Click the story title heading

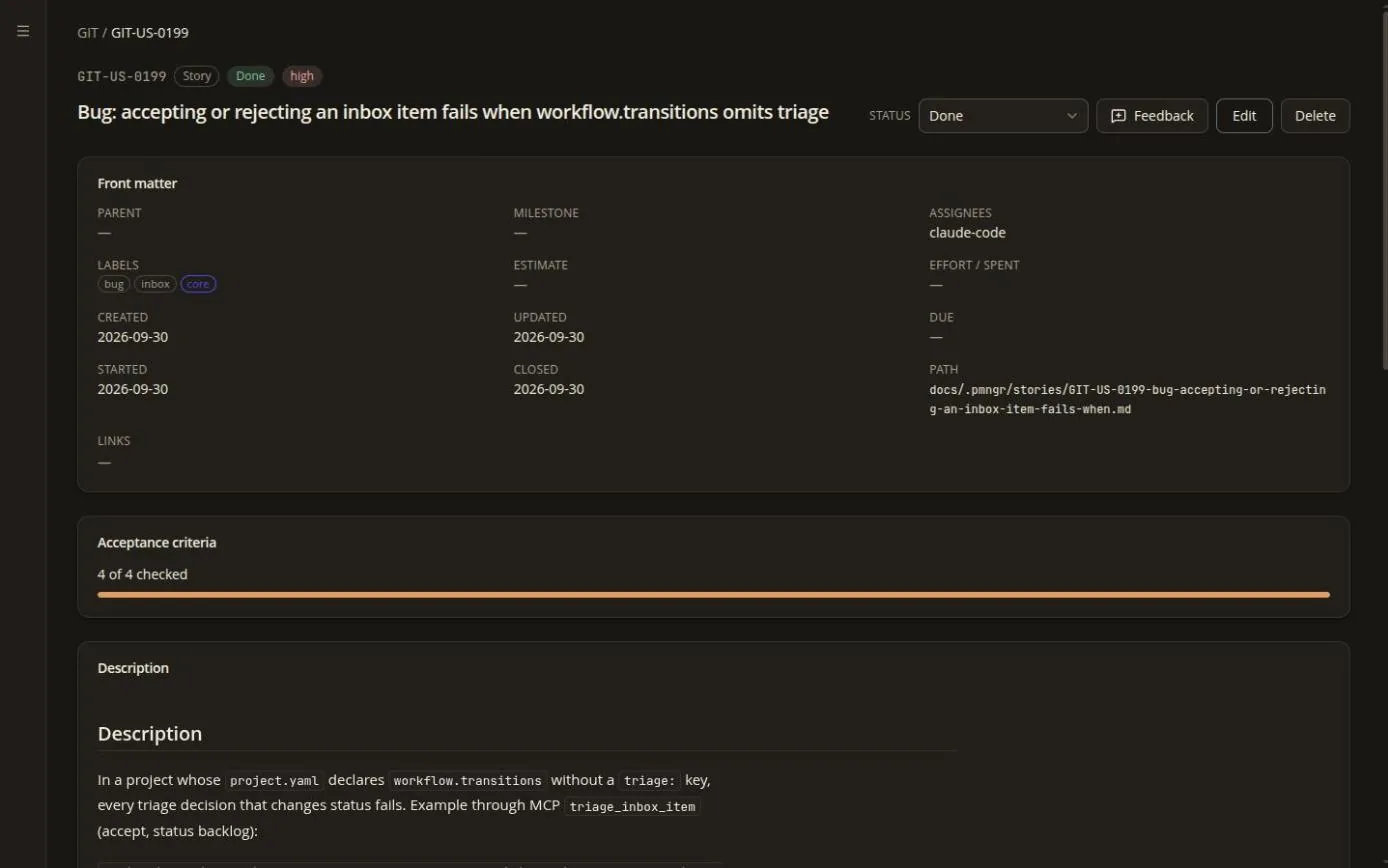pos(453,112)
